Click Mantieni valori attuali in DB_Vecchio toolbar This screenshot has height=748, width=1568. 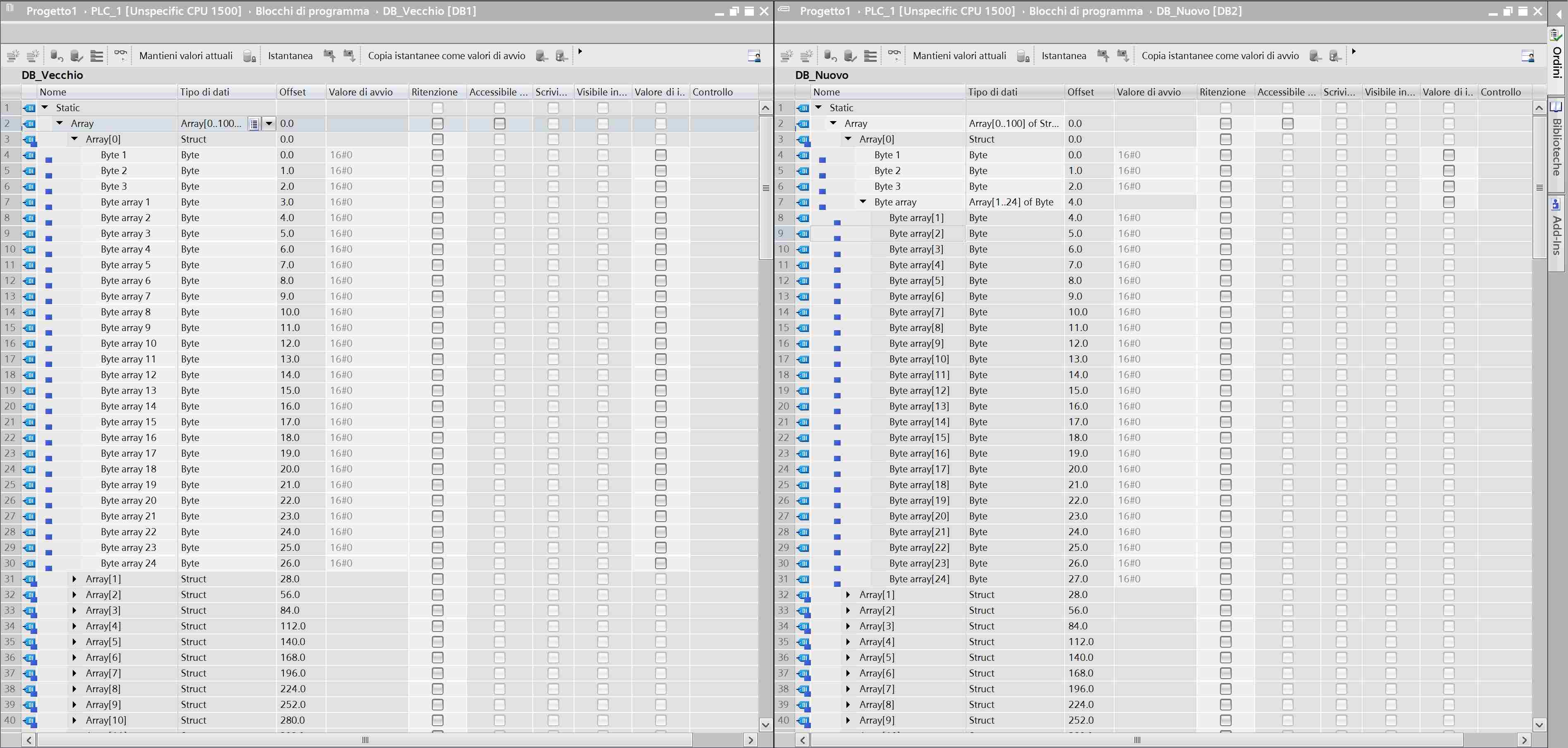pos(186,56)
